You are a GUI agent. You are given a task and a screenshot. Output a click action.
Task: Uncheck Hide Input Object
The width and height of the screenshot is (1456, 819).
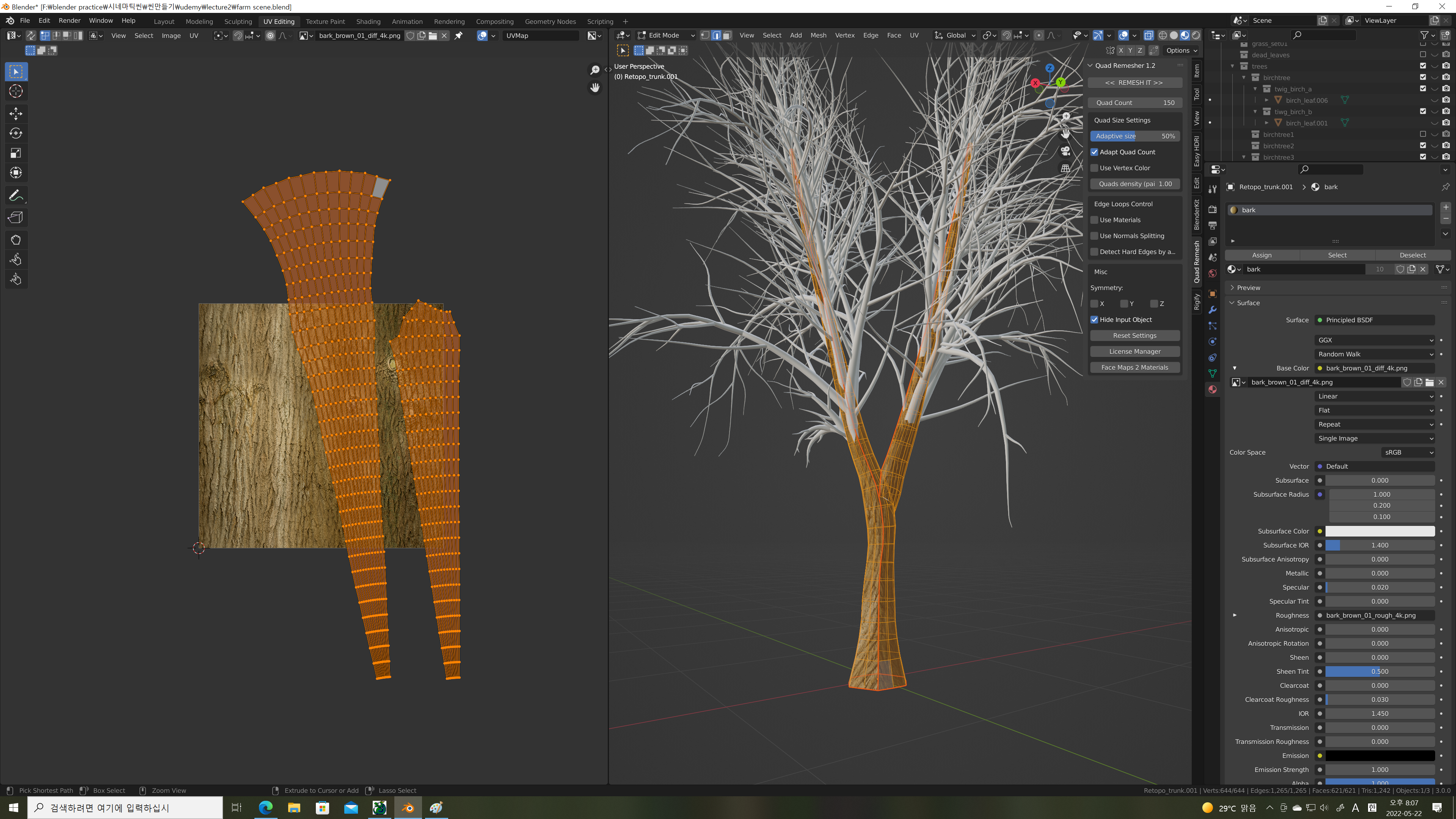point(1095,319)
